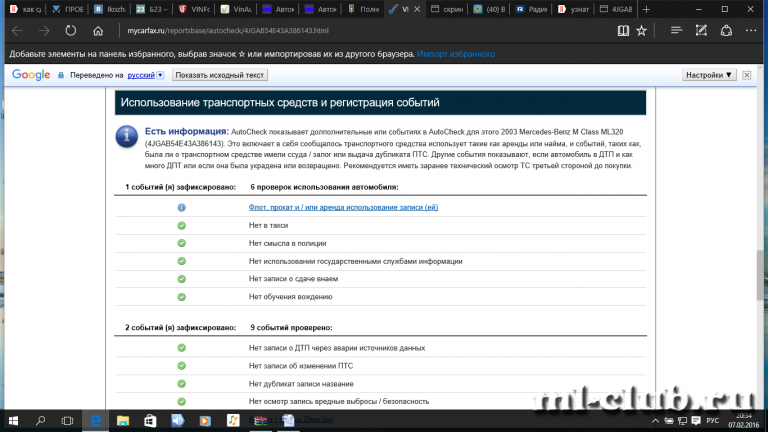Click the Back navigation arrow
This screenshot has width=768, height=432.
point(16,31)
